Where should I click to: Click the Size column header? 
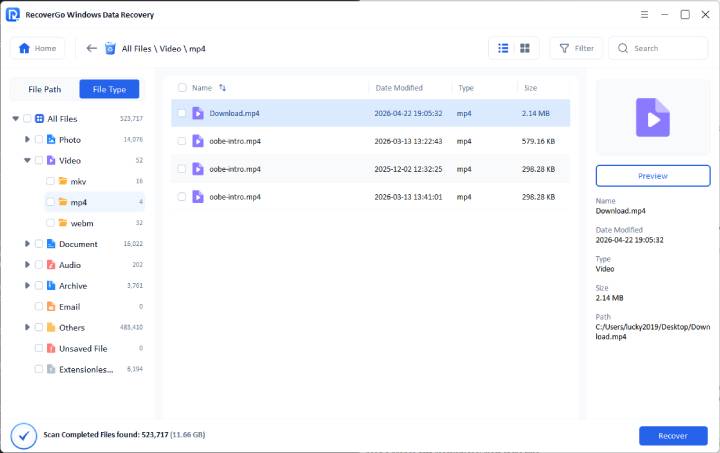530,88
